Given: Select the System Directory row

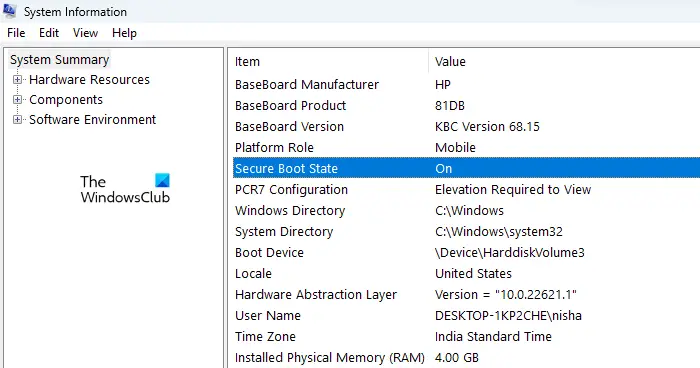Looking at the screenshot, I should (467, 232).
